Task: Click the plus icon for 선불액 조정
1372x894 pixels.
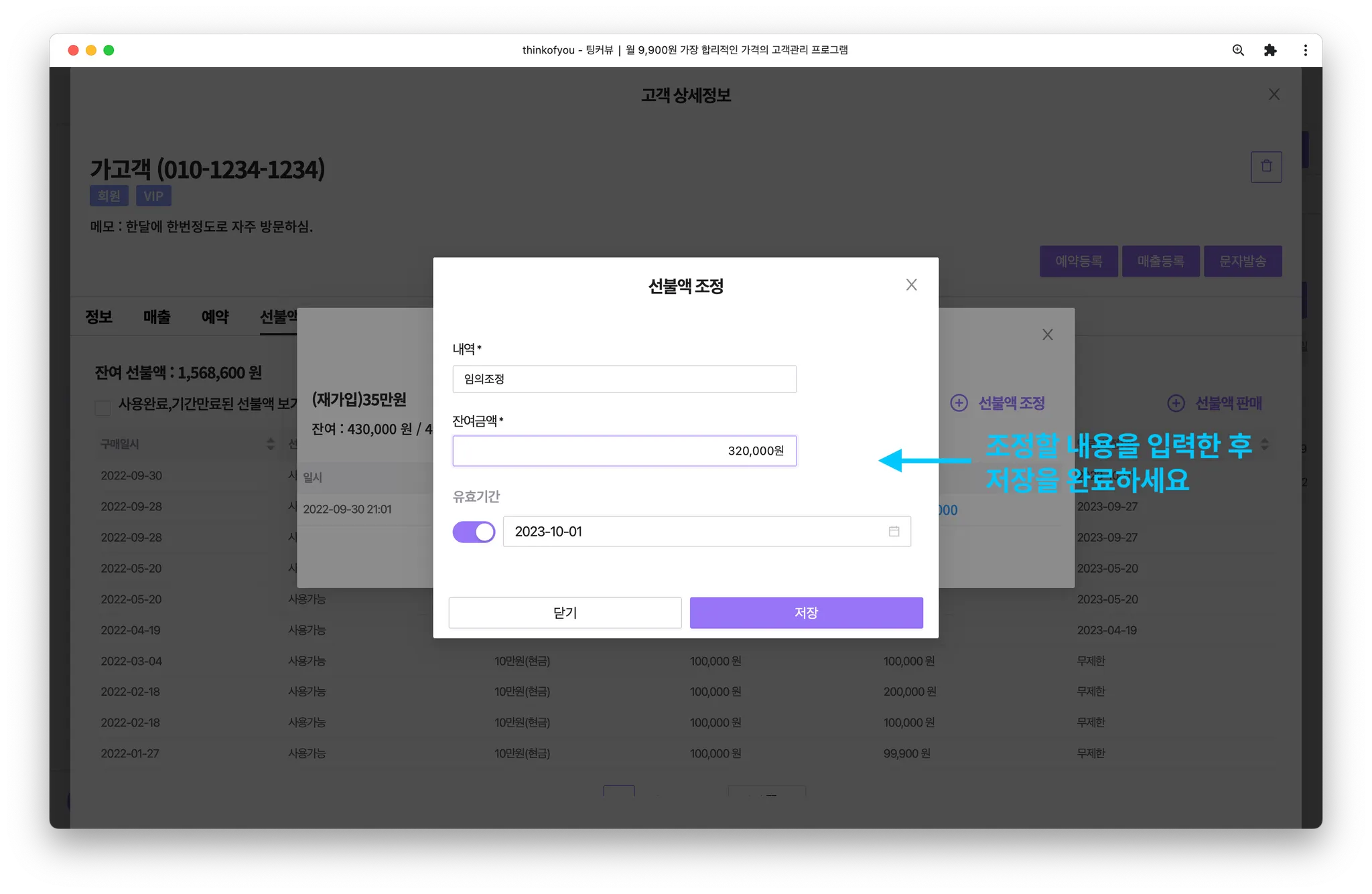Action: pos(959,403)
